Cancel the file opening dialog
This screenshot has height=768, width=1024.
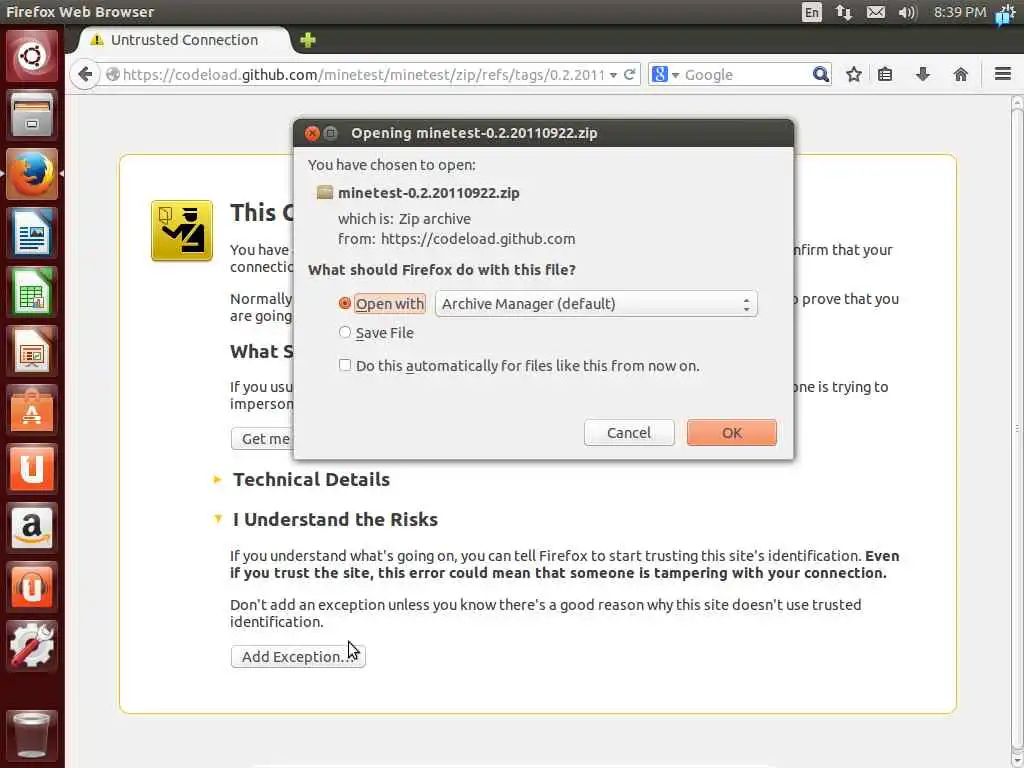pyautogui.click(x=628, y=432)
